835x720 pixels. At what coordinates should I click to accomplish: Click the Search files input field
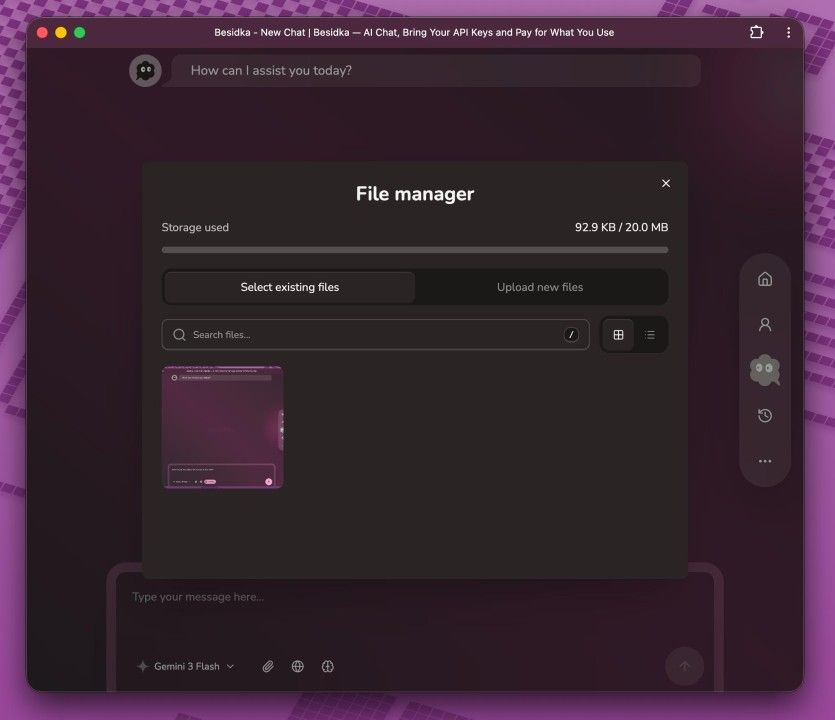(375, 334)
